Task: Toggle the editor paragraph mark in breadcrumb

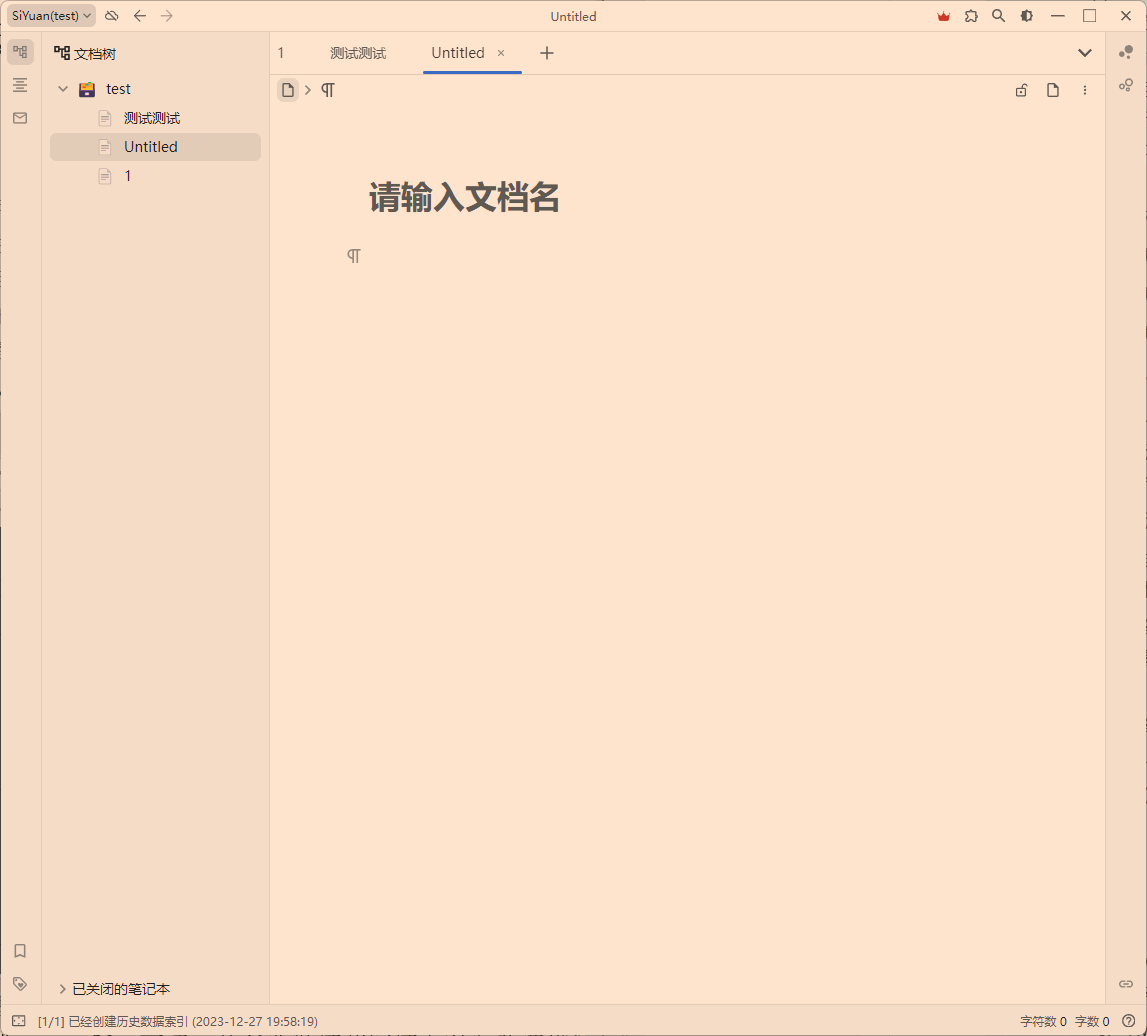Action: [x=328, y=90]
